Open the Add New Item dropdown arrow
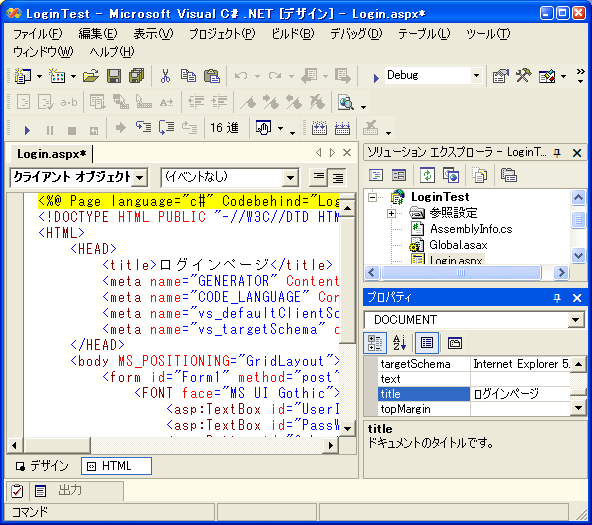 pyautogui.click(x=74, y=76)
